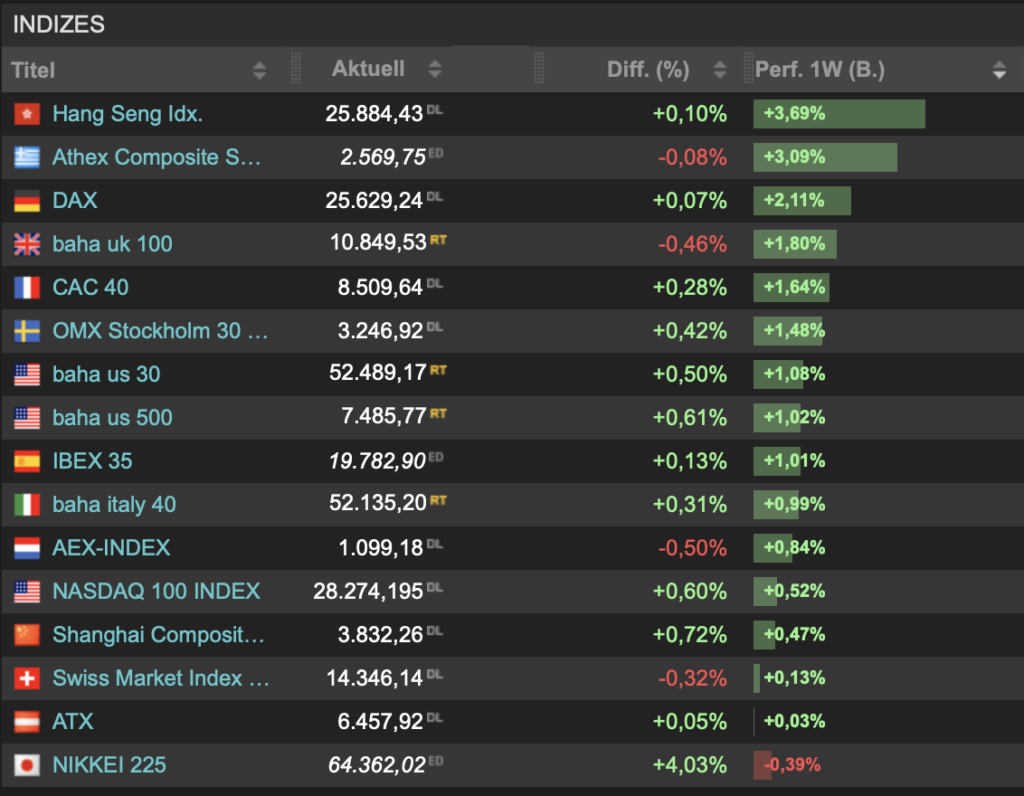
Task: Click the UK flag beside baha uk 100
Action: click(x=27, y=244)
